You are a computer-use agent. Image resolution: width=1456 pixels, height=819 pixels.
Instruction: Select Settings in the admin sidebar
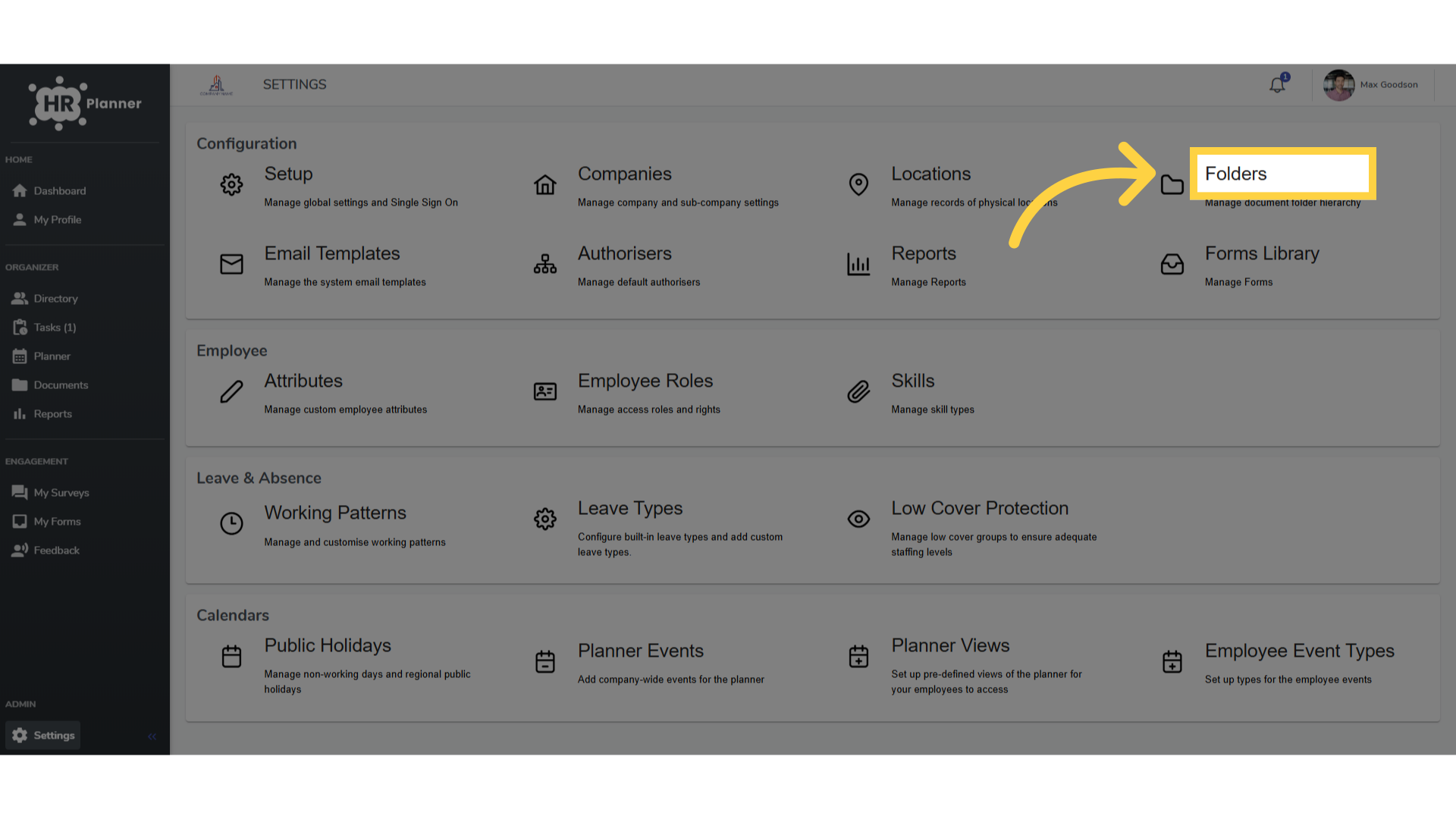tap(43, 735)
